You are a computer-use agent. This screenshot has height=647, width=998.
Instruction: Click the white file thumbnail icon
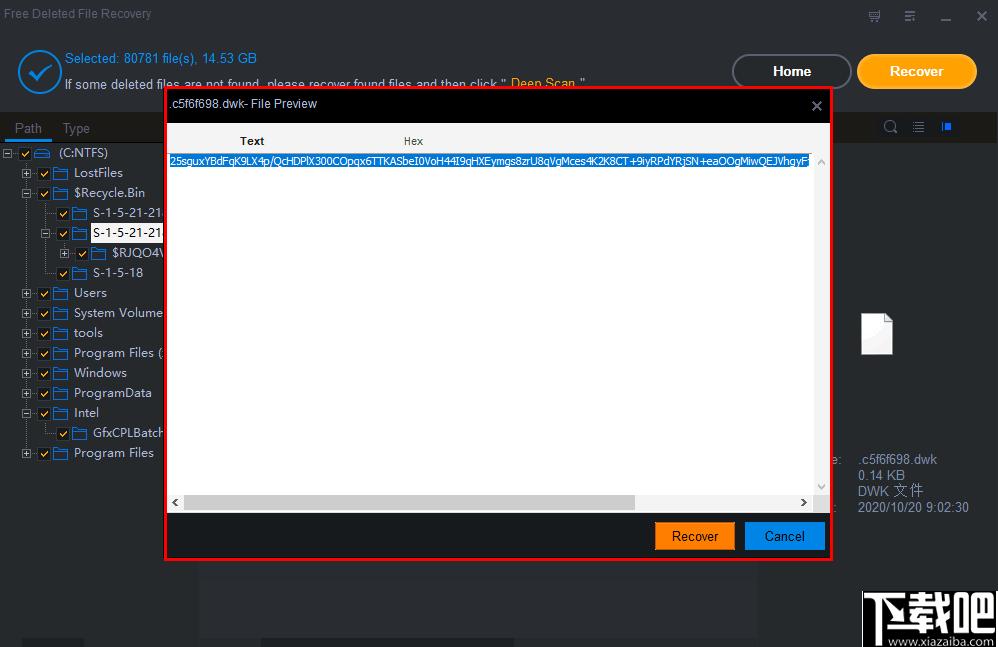876,334
